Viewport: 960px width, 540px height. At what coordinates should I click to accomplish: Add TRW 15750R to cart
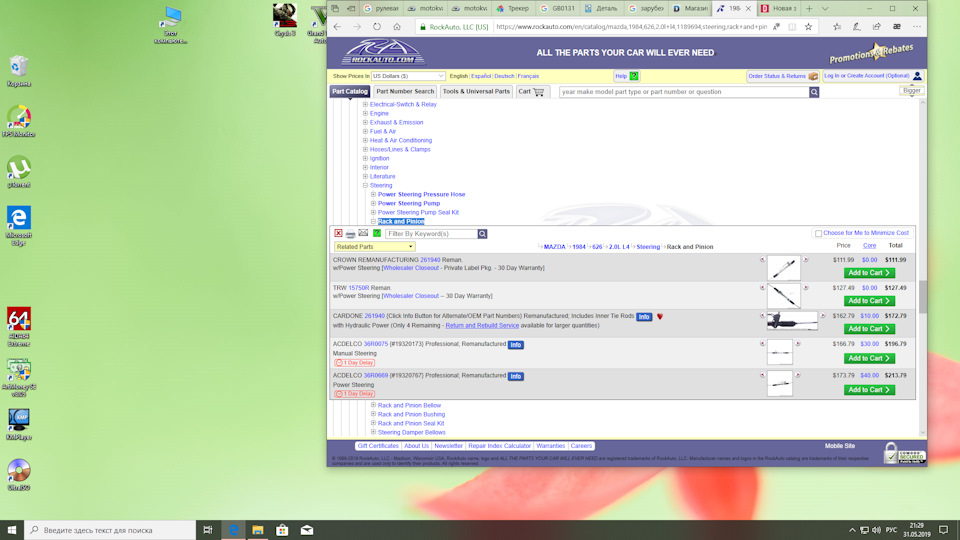click(869, 301)
